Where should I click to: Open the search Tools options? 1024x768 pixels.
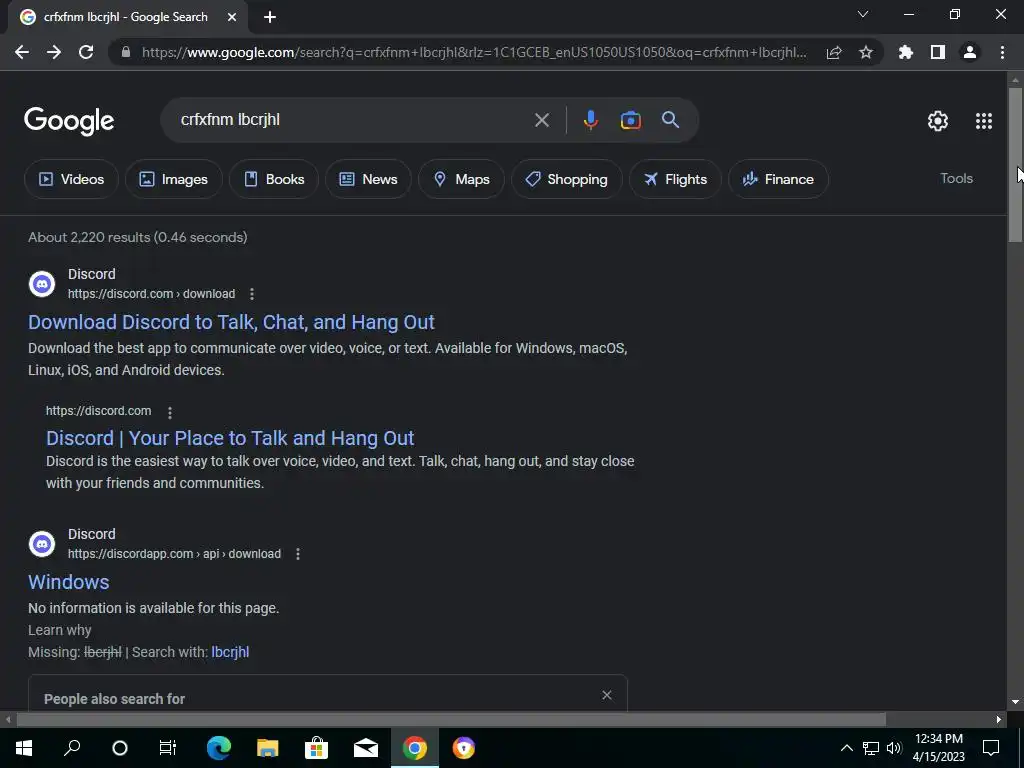(x=956, y=178)
